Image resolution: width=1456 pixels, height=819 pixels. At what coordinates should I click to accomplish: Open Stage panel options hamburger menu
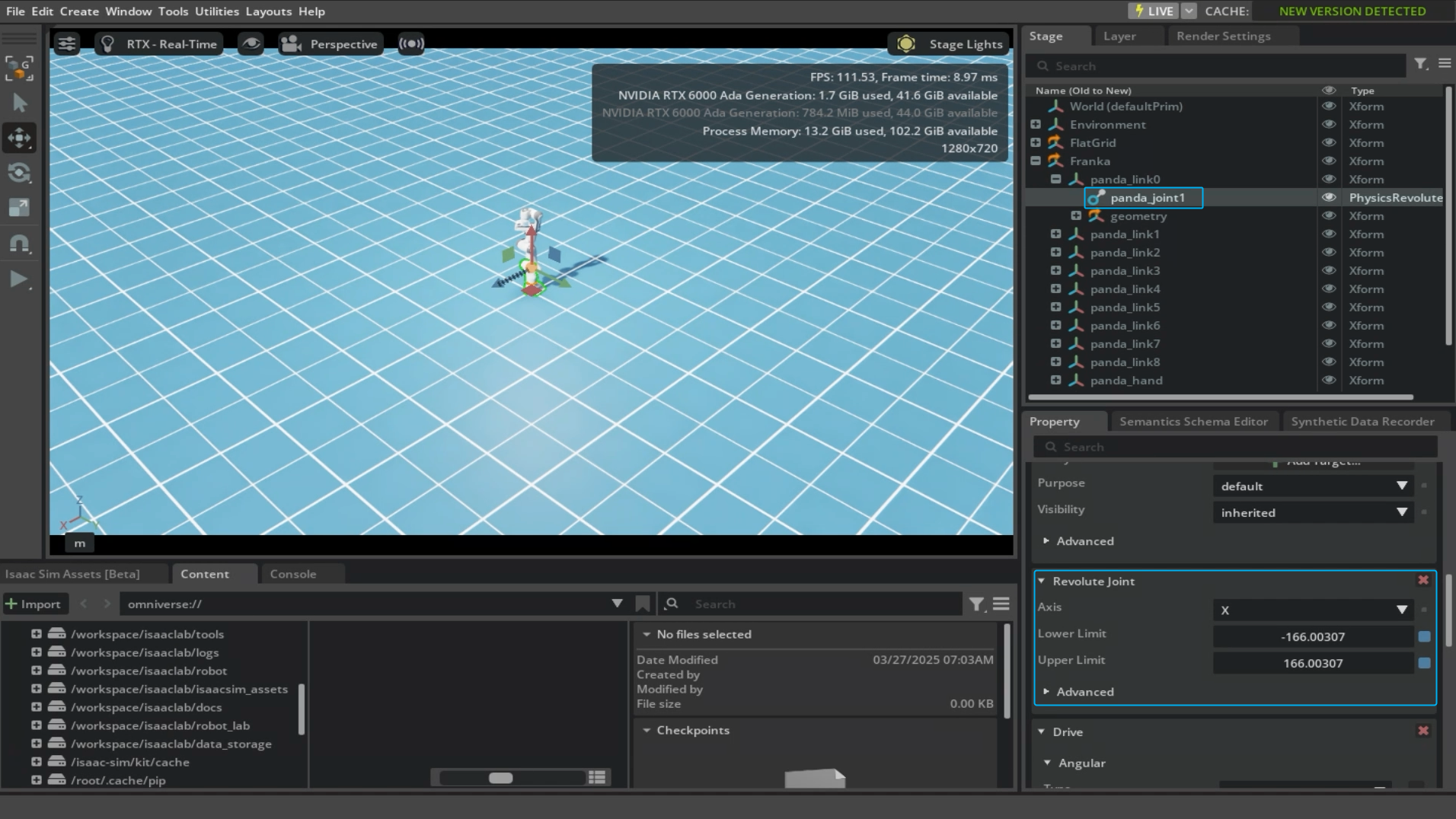(1445, 64)
